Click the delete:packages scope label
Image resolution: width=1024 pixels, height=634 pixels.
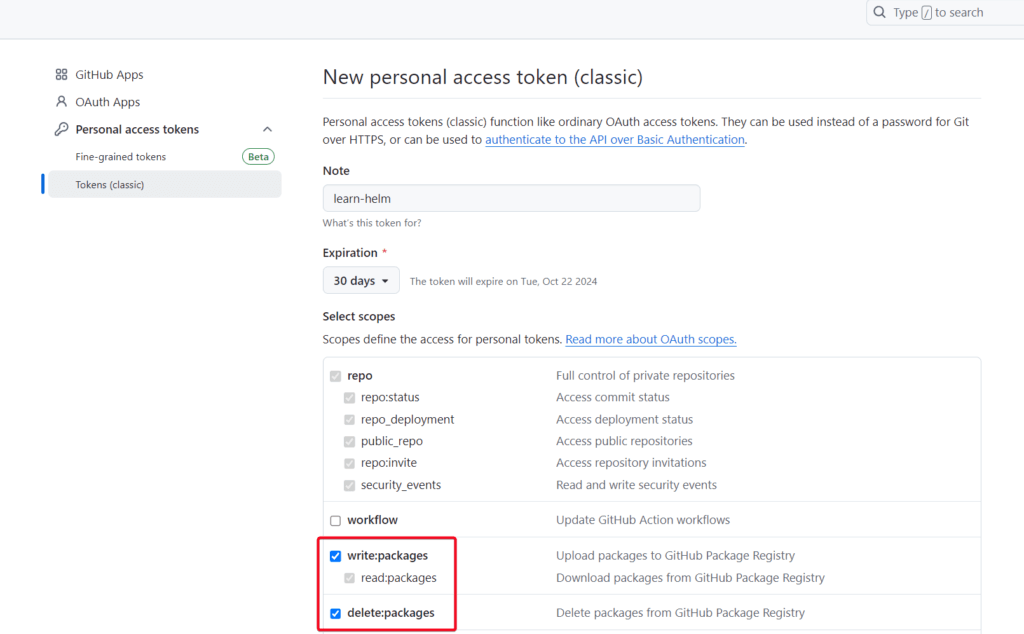pyautogui.click(x=391, y=613)
